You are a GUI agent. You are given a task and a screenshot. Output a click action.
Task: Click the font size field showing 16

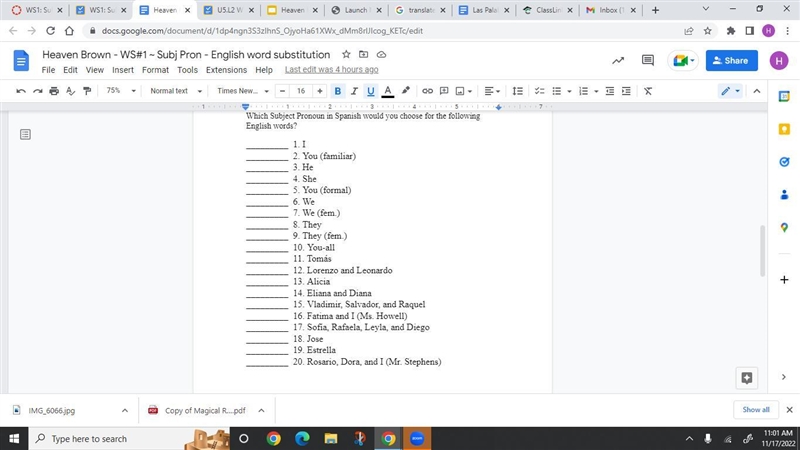tap(301, 91)
